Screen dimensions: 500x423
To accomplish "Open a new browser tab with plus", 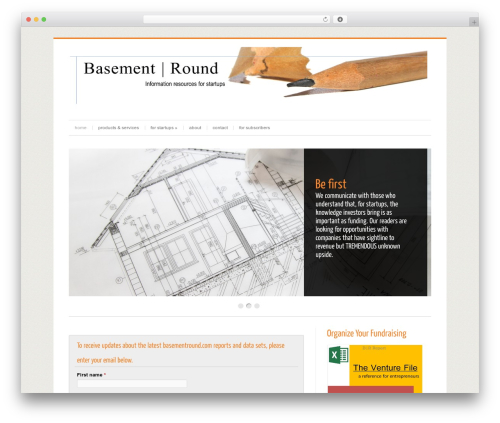I will tap(474, 22).
